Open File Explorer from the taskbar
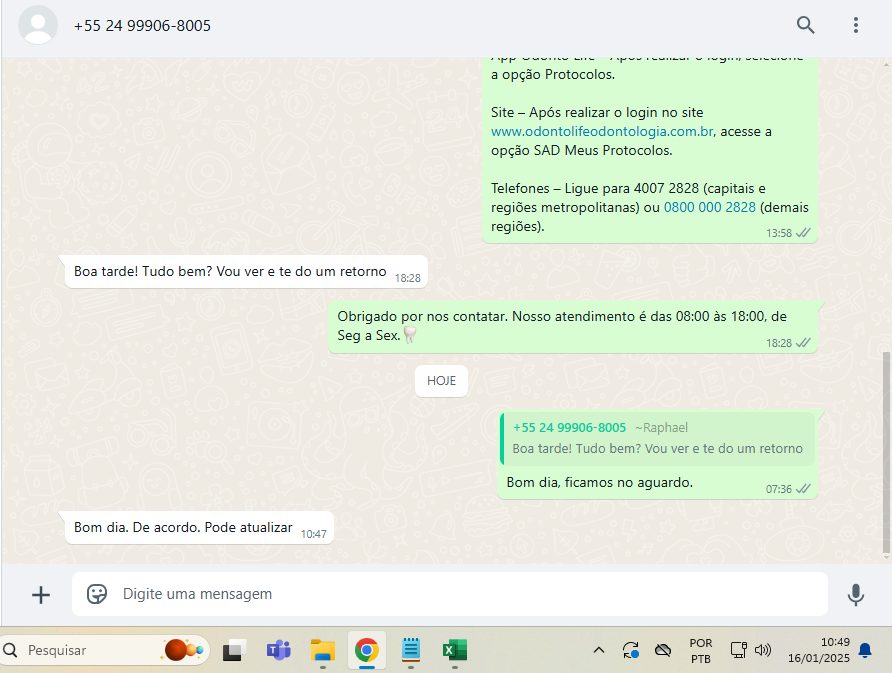Screen dimensions: 892x673 [x=323, y=650]
